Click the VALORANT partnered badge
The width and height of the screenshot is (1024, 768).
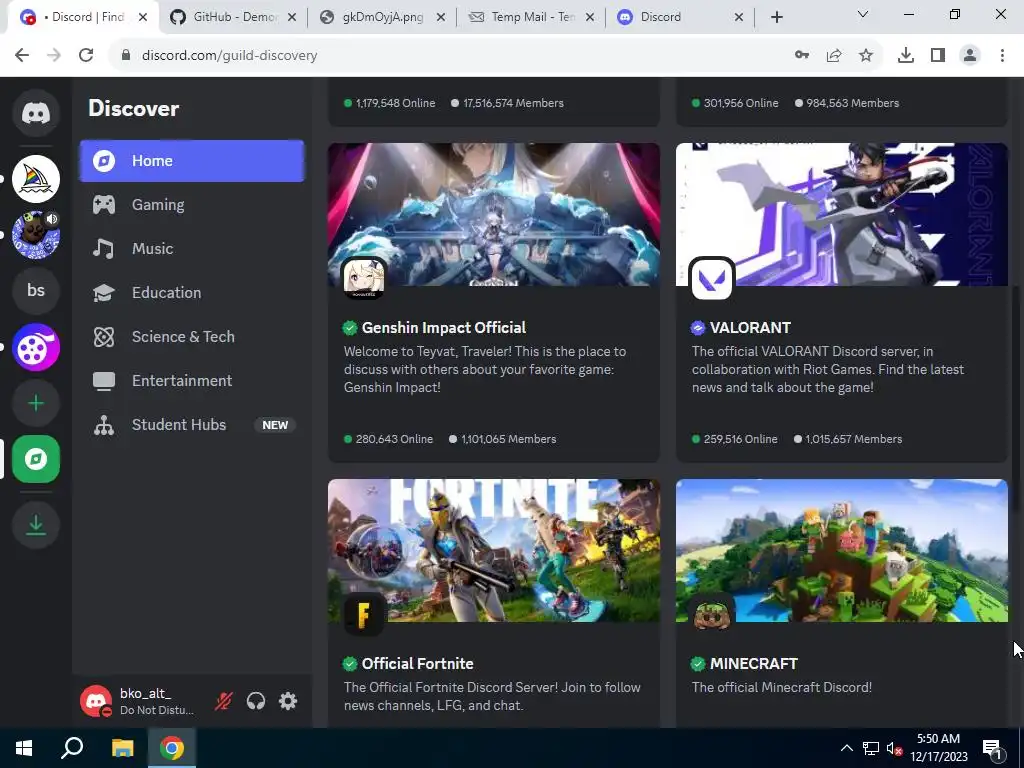click(697, 328)
